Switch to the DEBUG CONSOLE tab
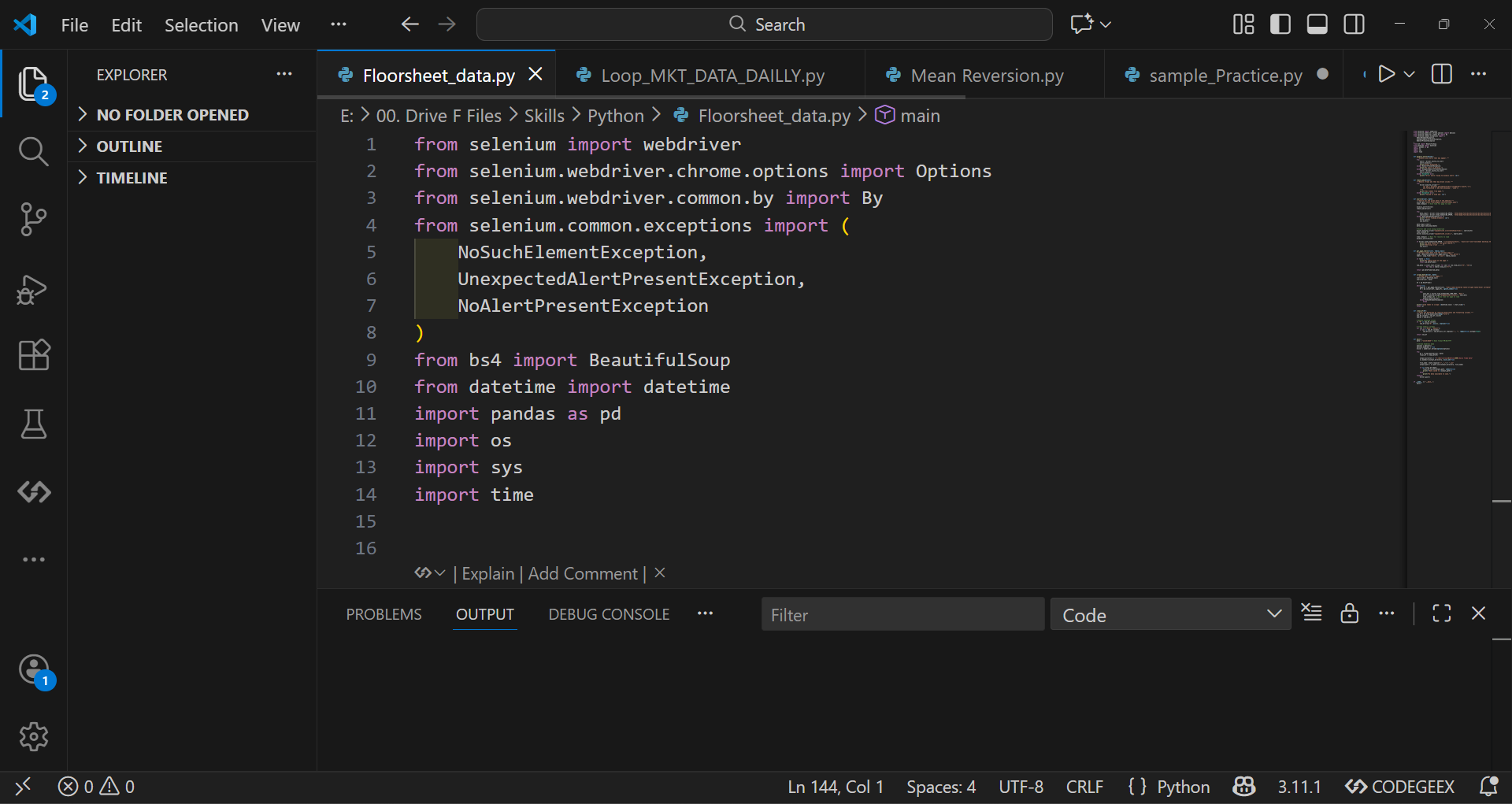The width and height of the screenshot is (1512, 804). [x=608, y=614]
